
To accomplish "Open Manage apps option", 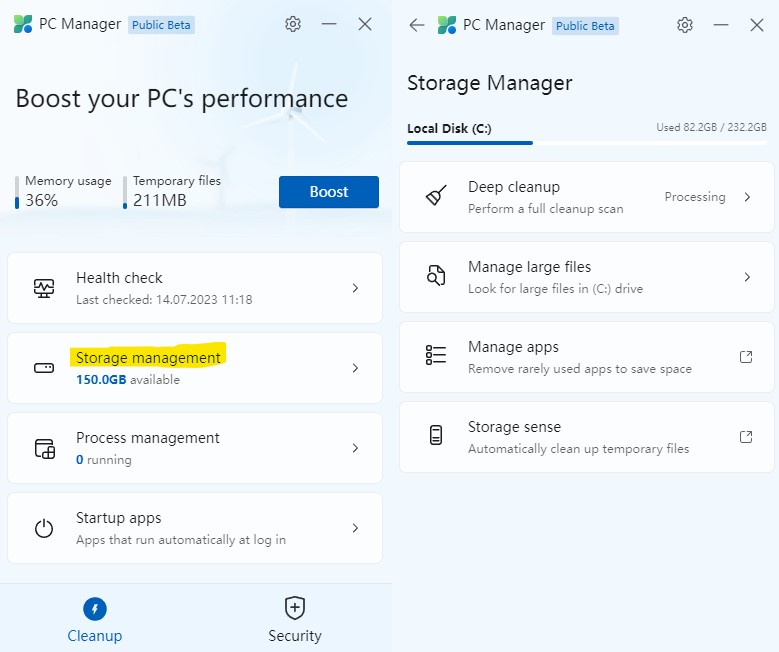I will point(587,357).
